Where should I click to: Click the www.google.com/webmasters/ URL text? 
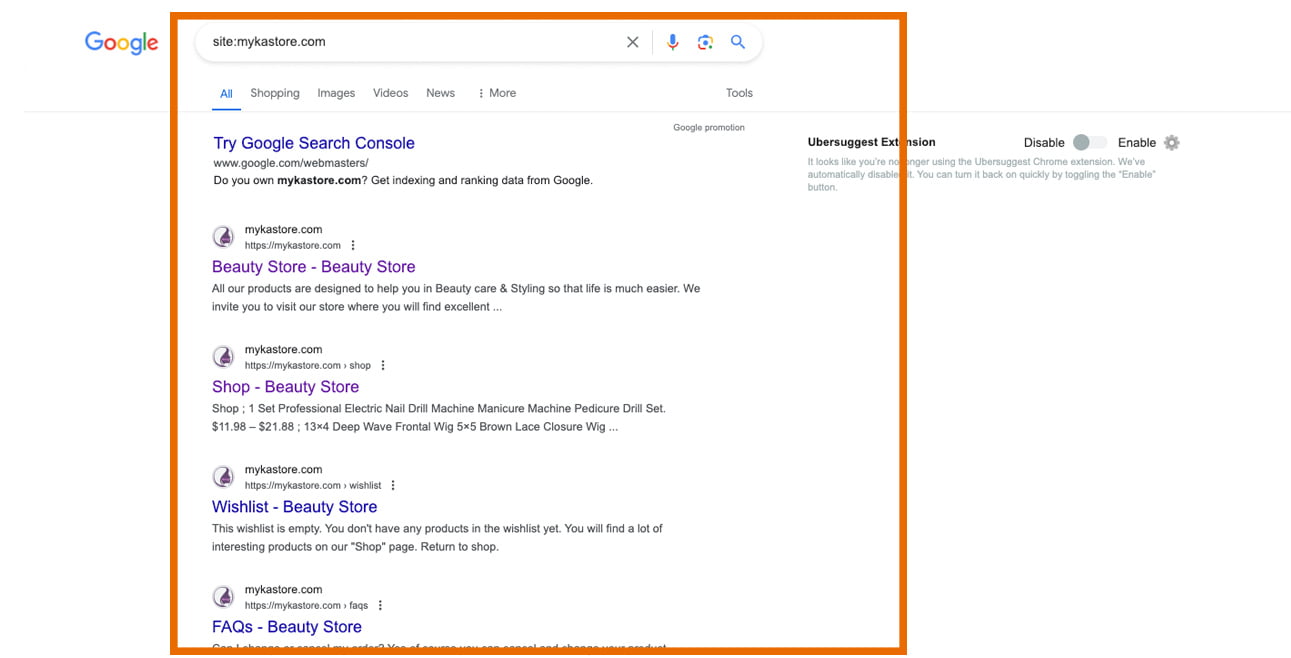pos(291,163)
